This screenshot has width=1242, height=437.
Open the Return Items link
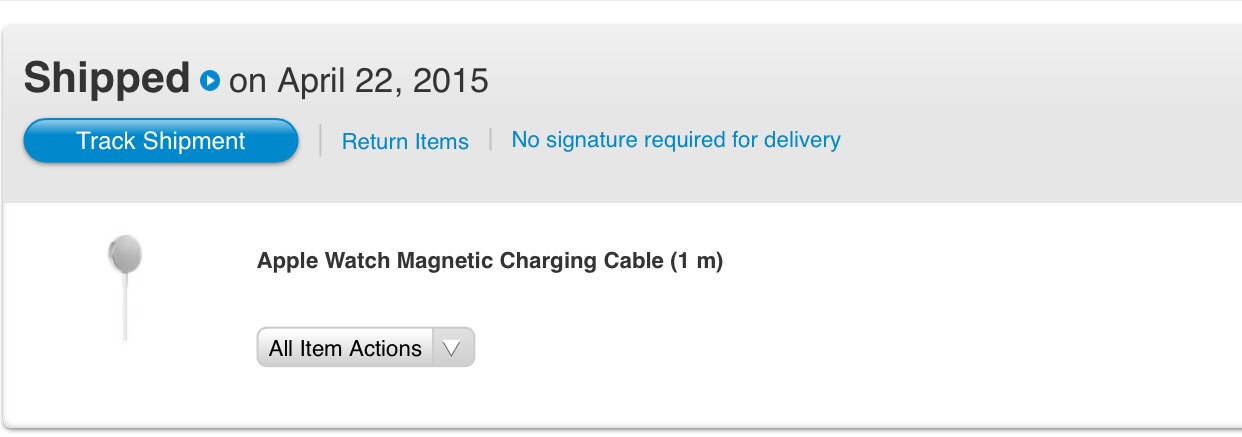[x=405, y=142]
